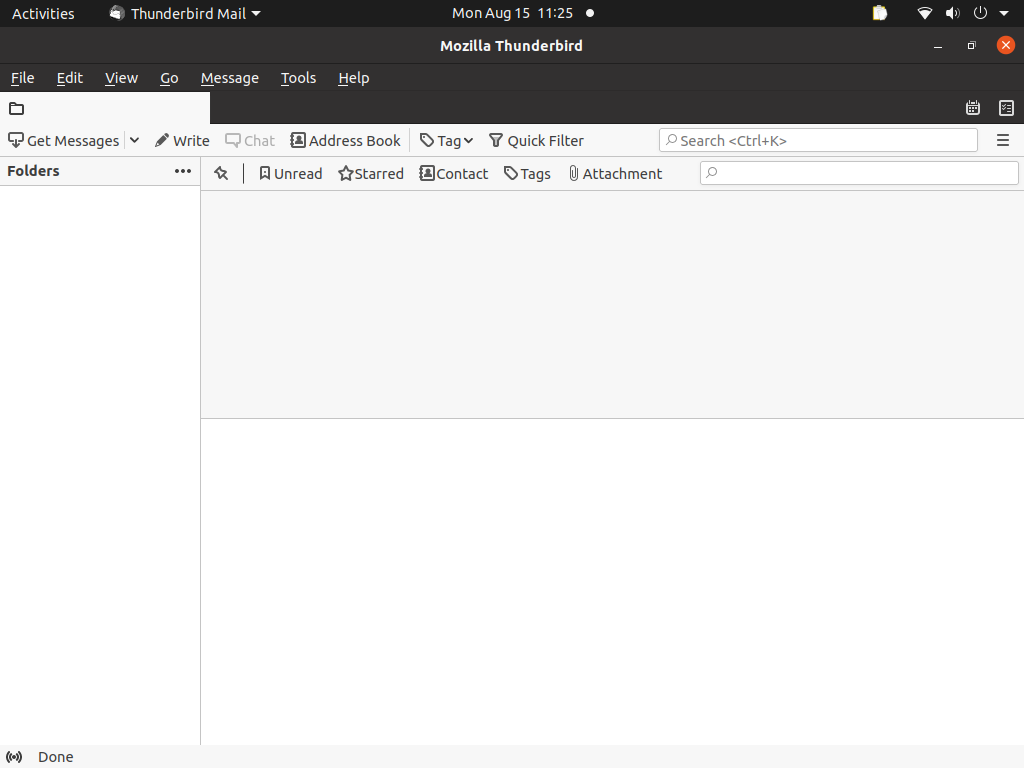The width and height of the screenshot is (1024, 768).
Task: Open the clock and date panel
Action: (x=513, y=13)
